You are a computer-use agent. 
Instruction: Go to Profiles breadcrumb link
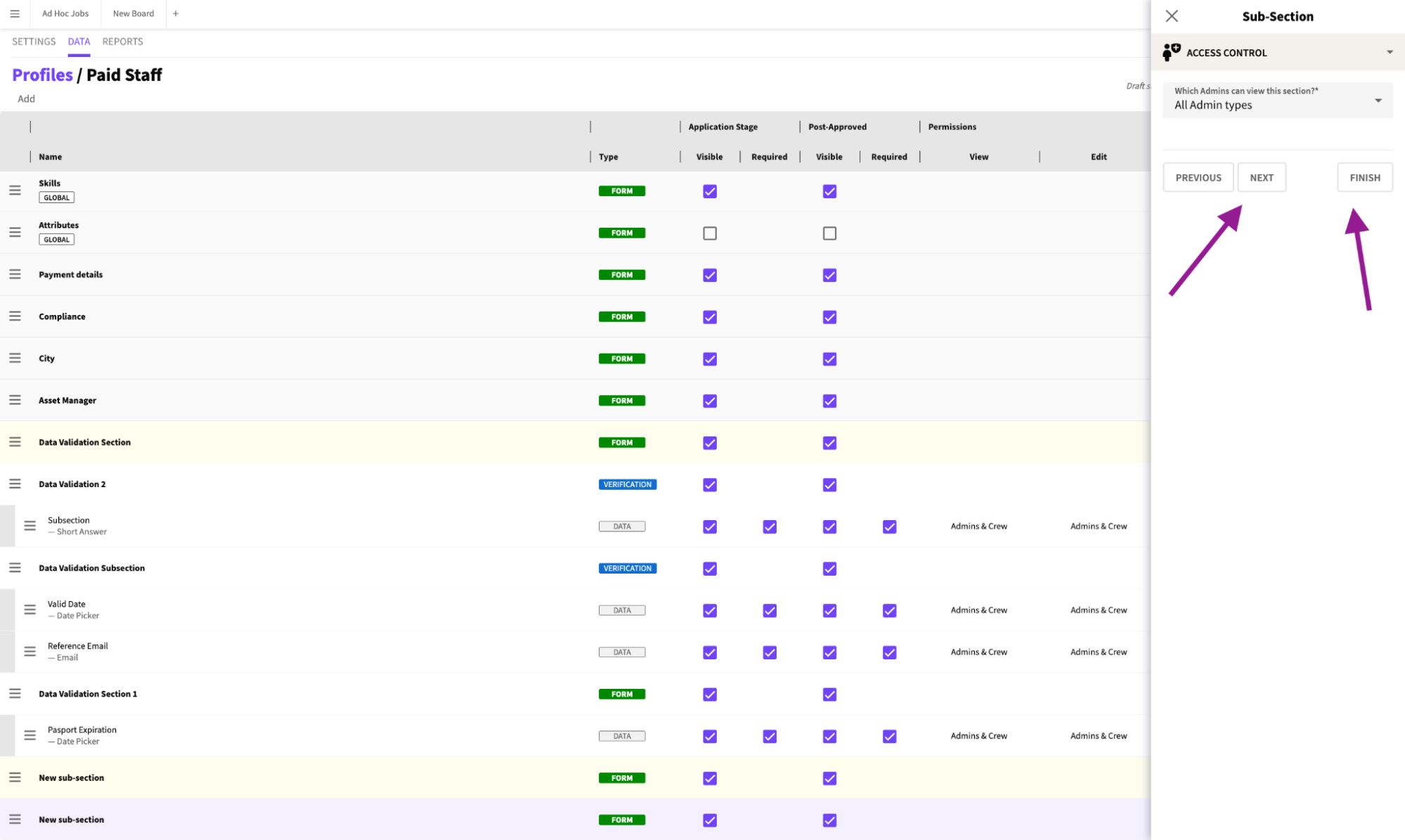point(42,75)
